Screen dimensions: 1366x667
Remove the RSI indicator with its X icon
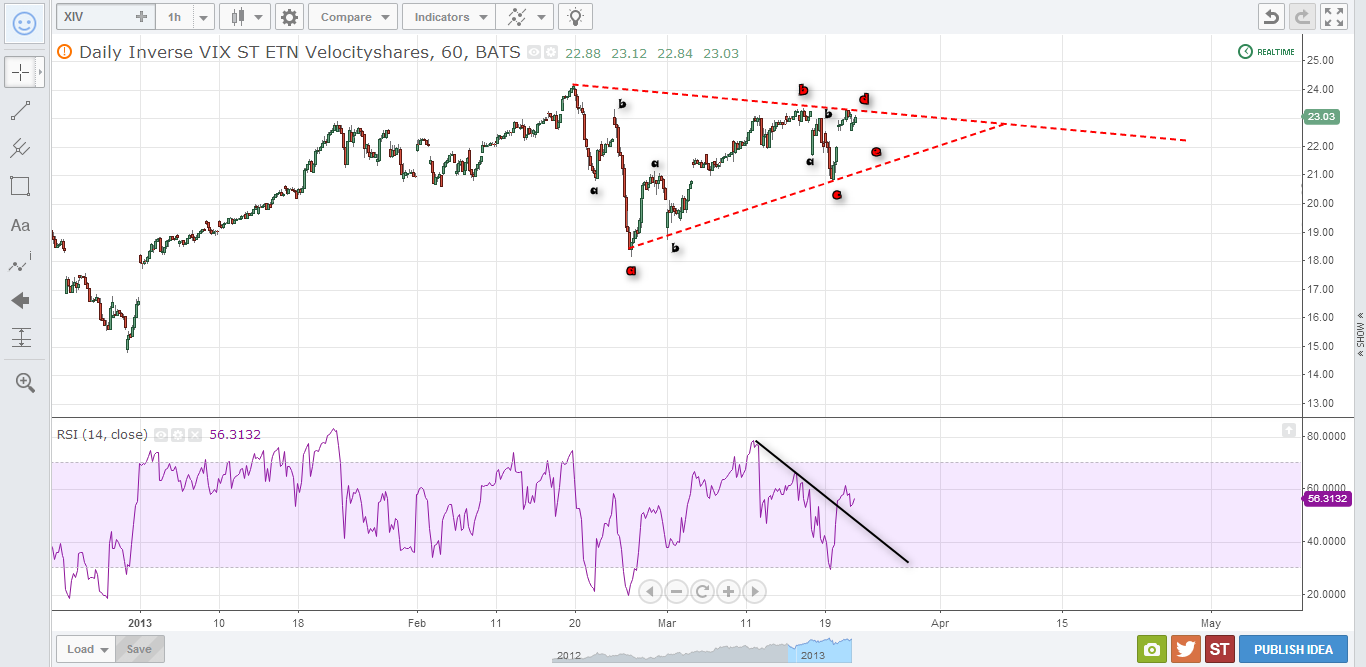193,435
